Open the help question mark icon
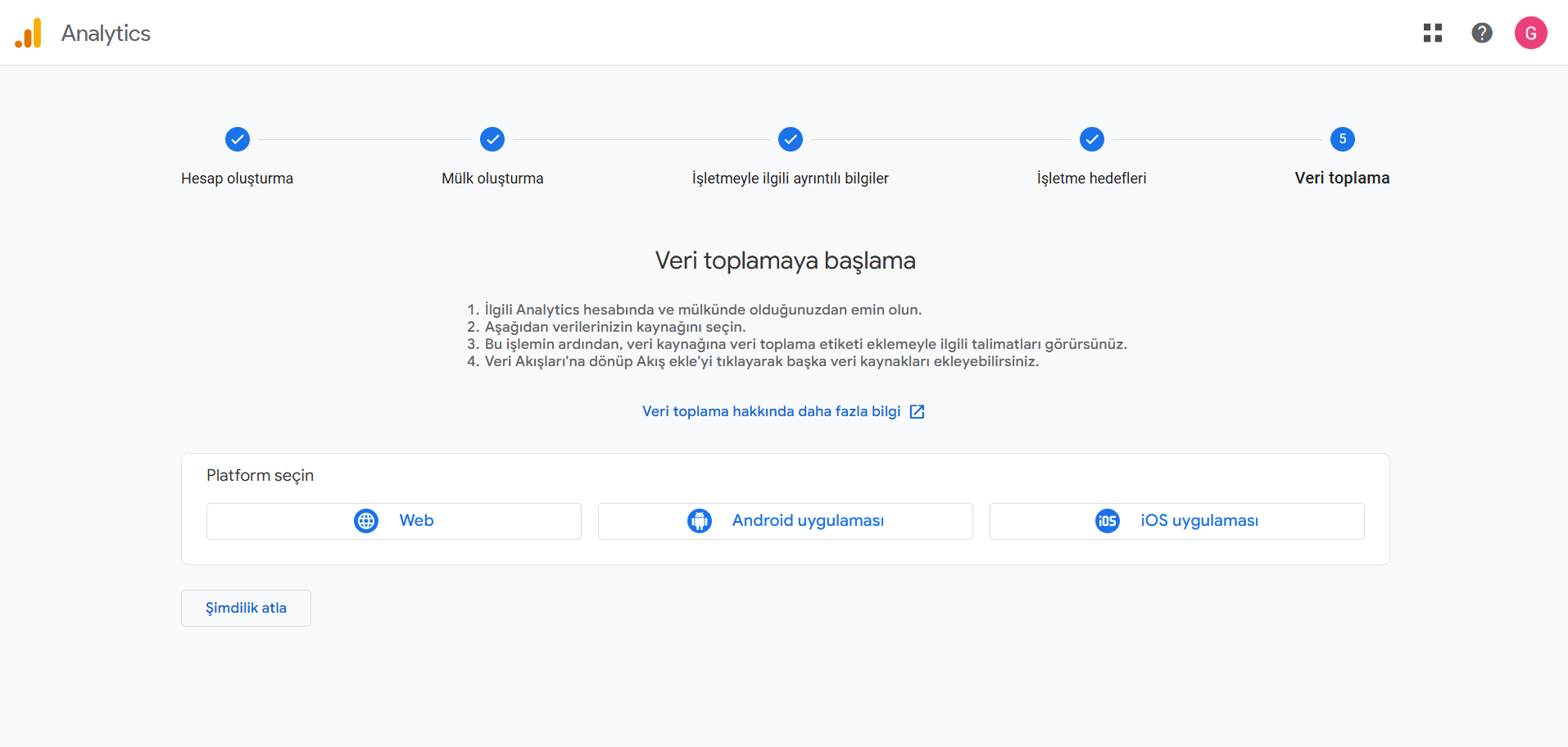1568x747 pixels. 1481,33
